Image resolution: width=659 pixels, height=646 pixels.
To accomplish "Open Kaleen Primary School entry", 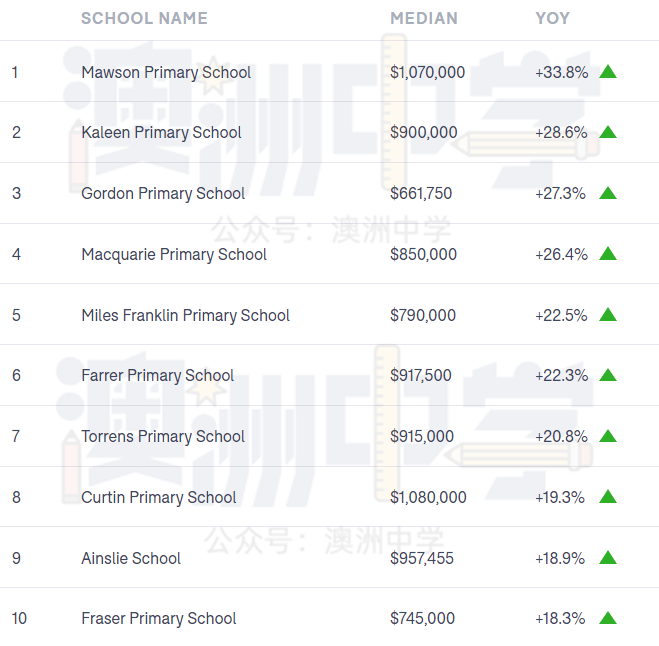I will 161,132.
